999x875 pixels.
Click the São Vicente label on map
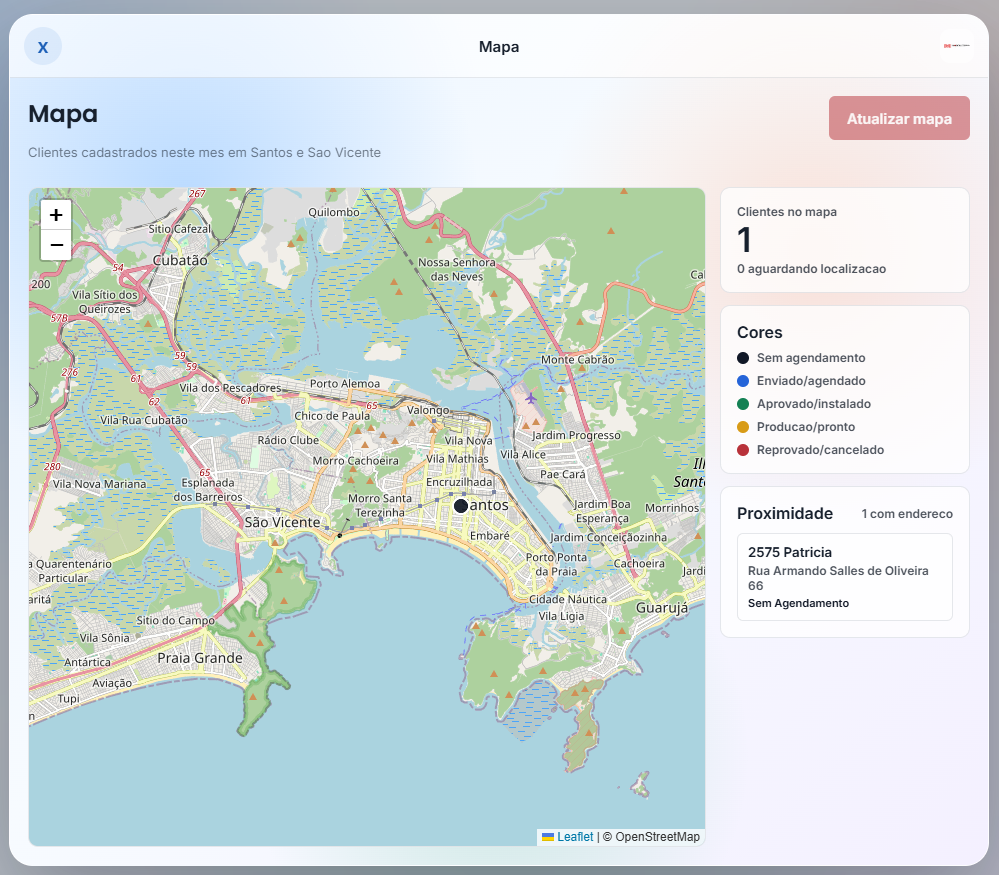(x=282, y=522)
